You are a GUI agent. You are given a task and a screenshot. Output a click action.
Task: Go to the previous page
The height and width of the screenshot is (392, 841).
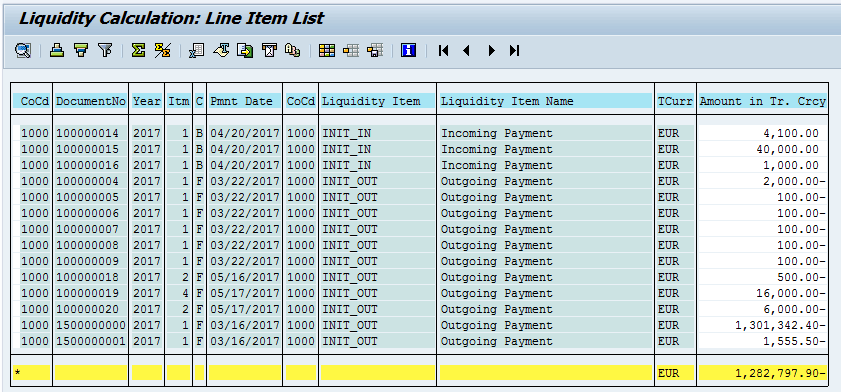(x=467, y=51)
